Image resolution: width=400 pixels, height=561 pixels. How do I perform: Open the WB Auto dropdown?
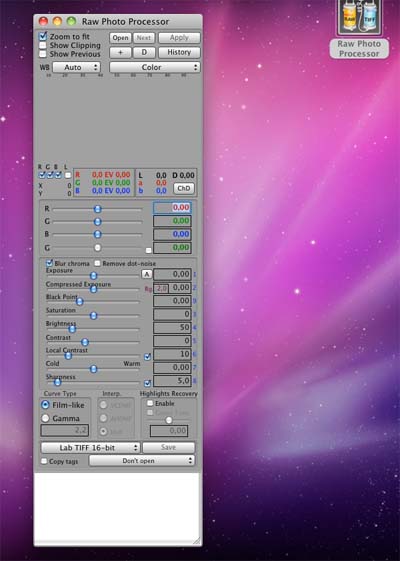pos(77,67)
